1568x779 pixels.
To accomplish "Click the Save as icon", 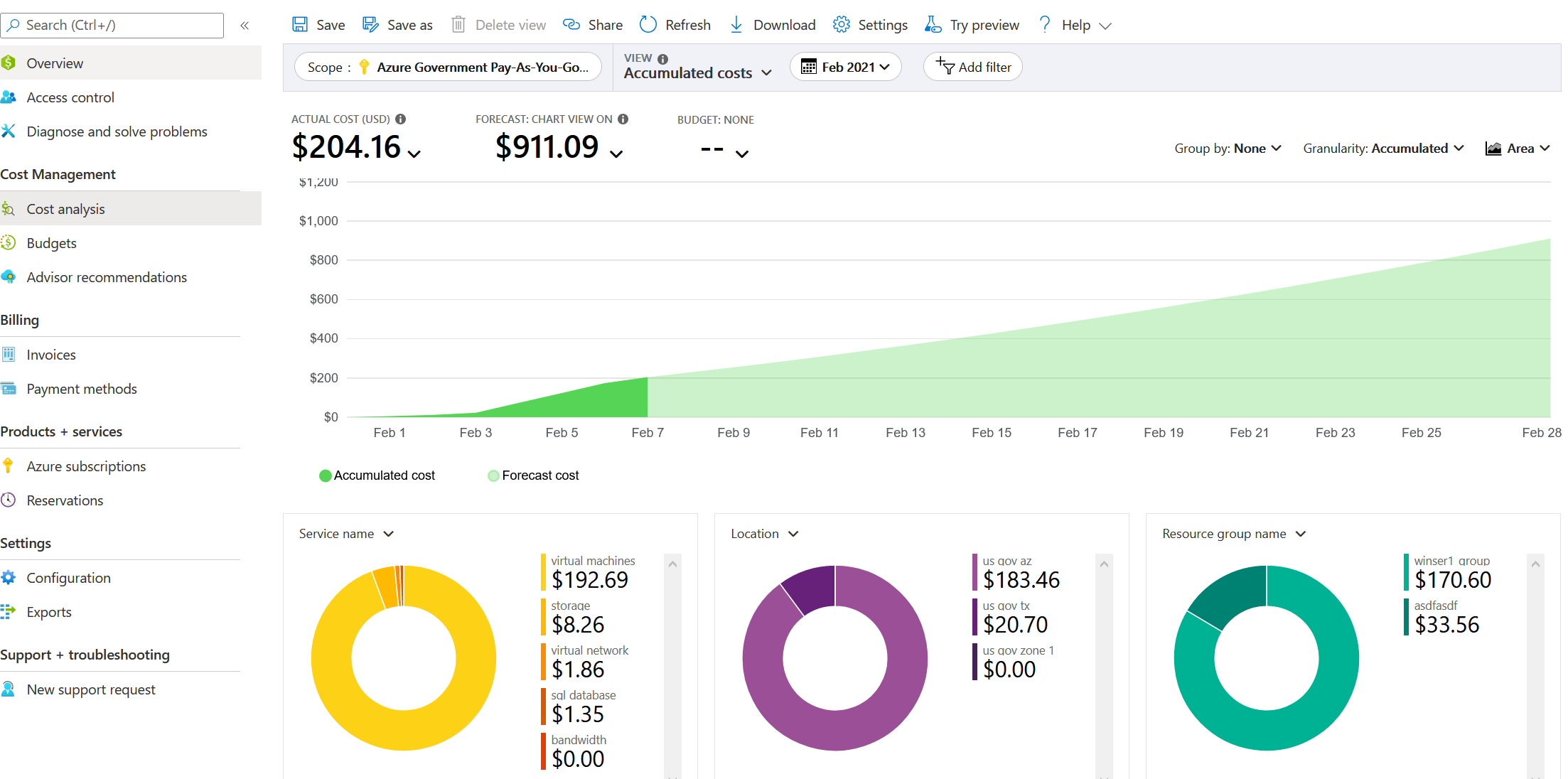I will click(370, 25).
